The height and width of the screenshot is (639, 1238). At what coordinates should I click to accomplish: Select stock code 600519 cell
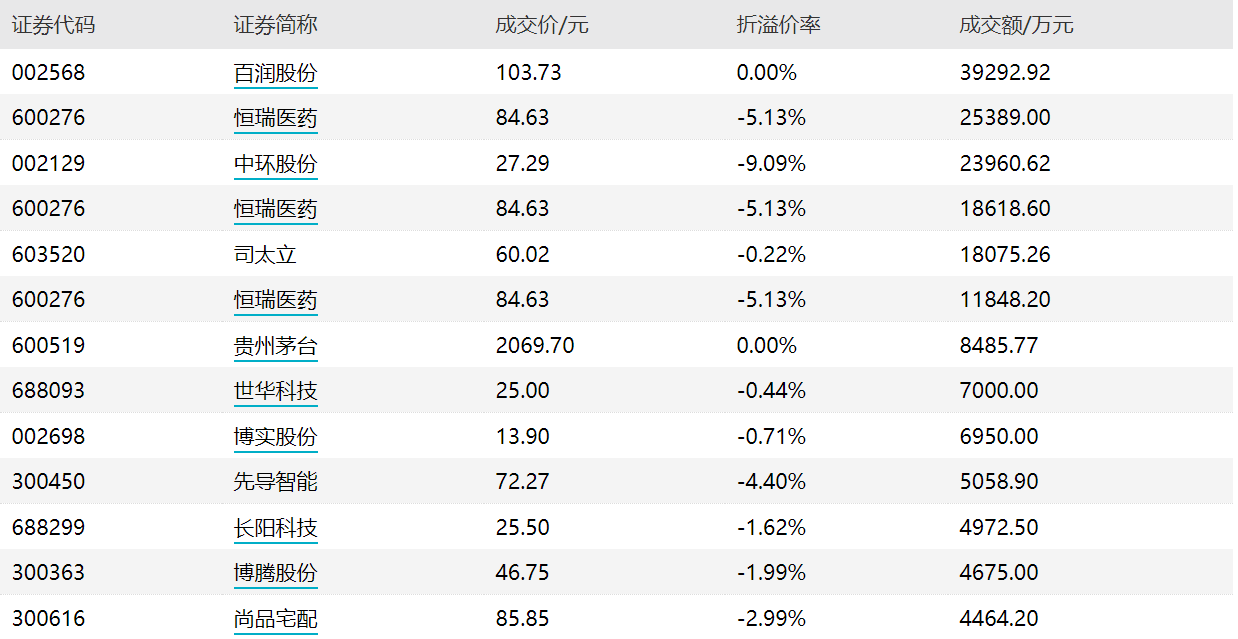[48, 346]
